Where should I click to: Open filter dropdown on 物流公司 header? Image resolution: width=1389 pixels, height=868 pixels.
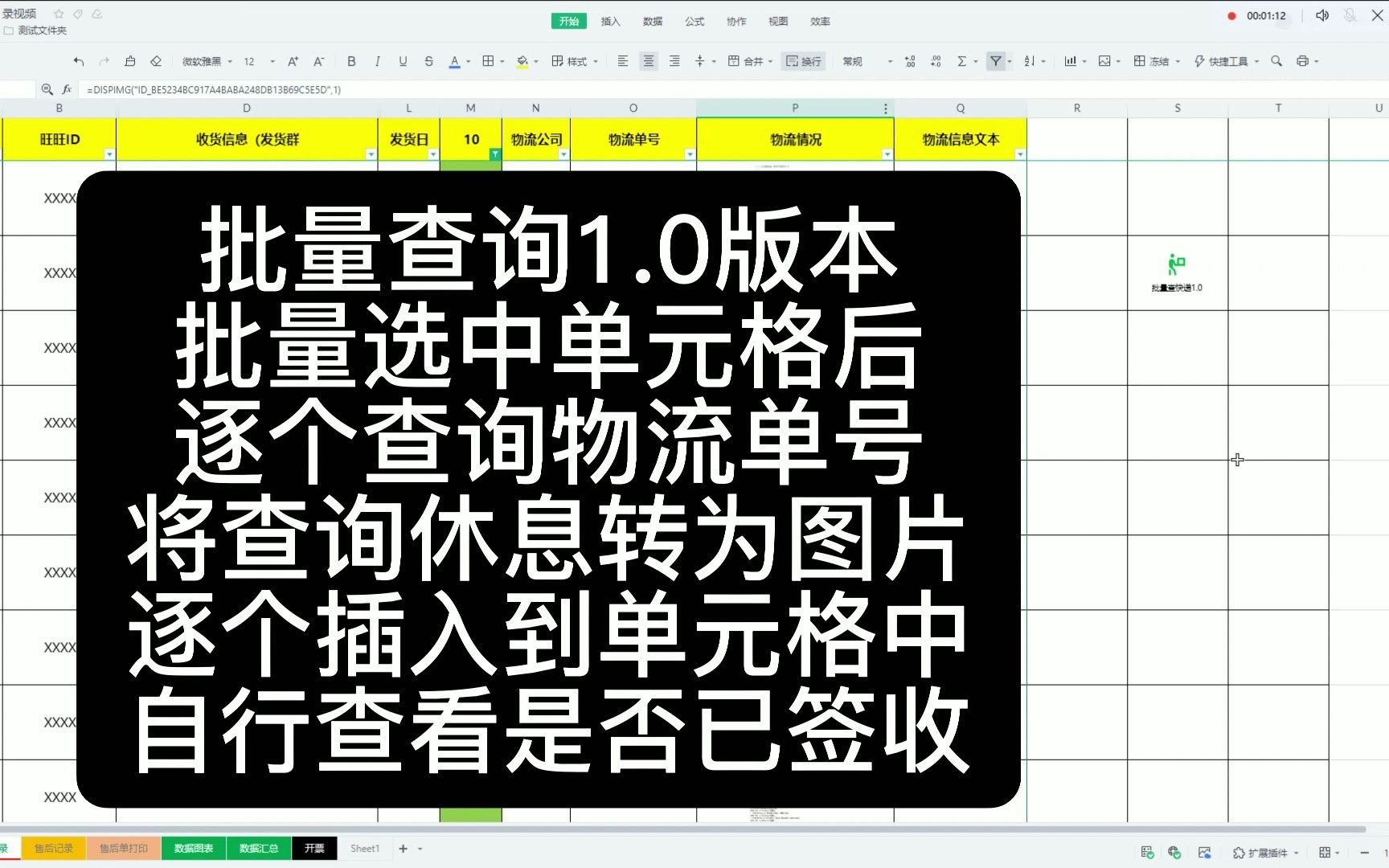(x=563, y=154)
